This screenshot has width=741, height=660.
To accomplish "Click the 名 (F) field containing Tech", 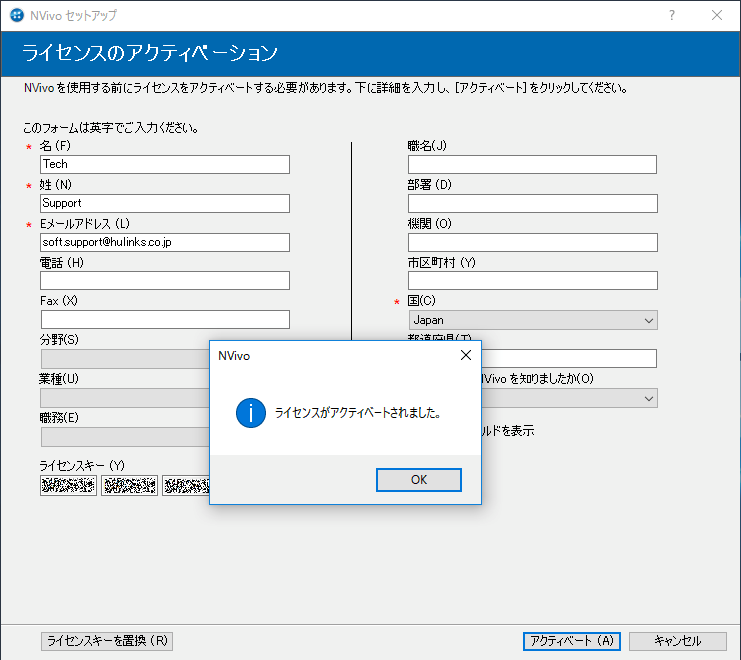I will [165, 164].
